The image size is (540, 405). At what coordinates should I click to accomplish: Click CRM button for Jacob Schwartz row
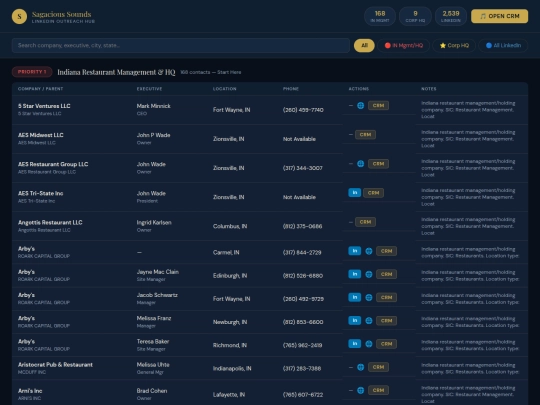(386, 297)
